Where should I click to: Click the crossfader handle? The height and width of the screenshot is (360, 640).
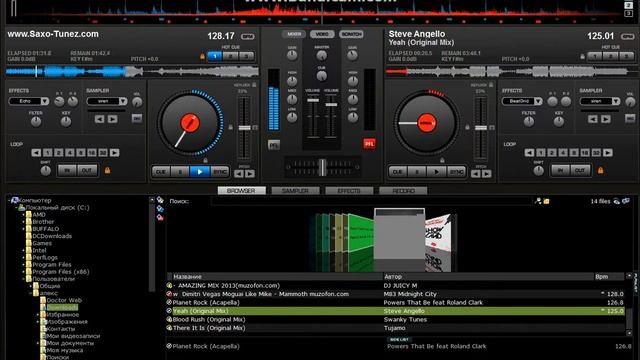(322, 167)
